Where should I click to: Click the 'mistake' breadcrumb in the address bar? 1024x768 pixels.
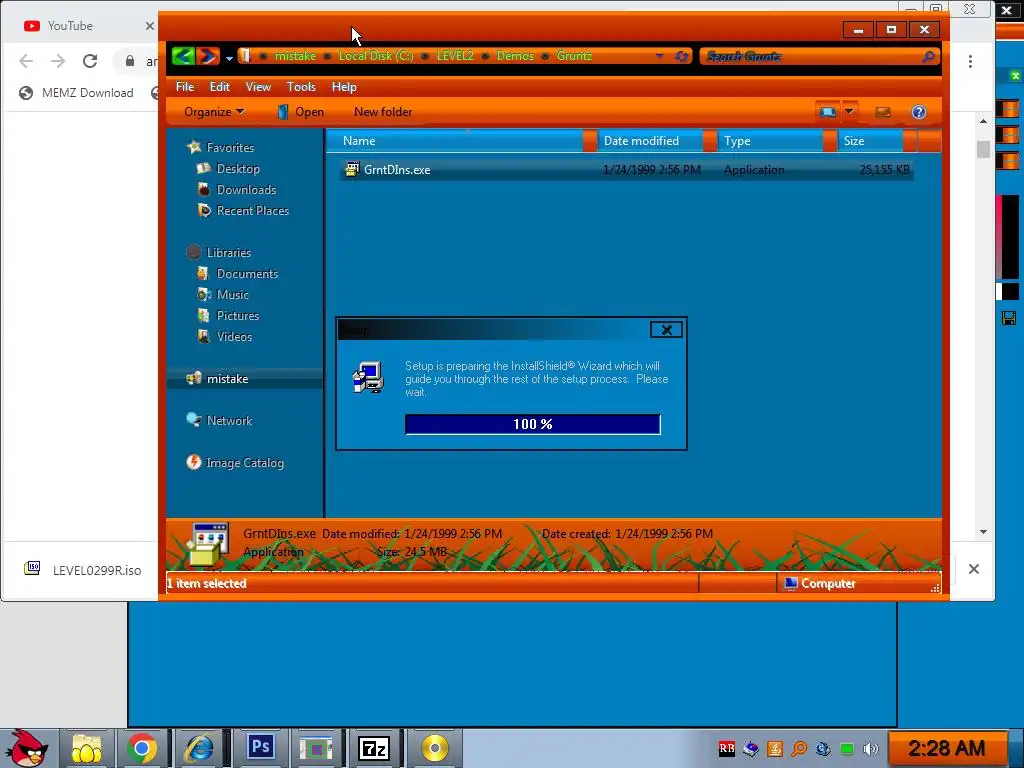[295, 56]
